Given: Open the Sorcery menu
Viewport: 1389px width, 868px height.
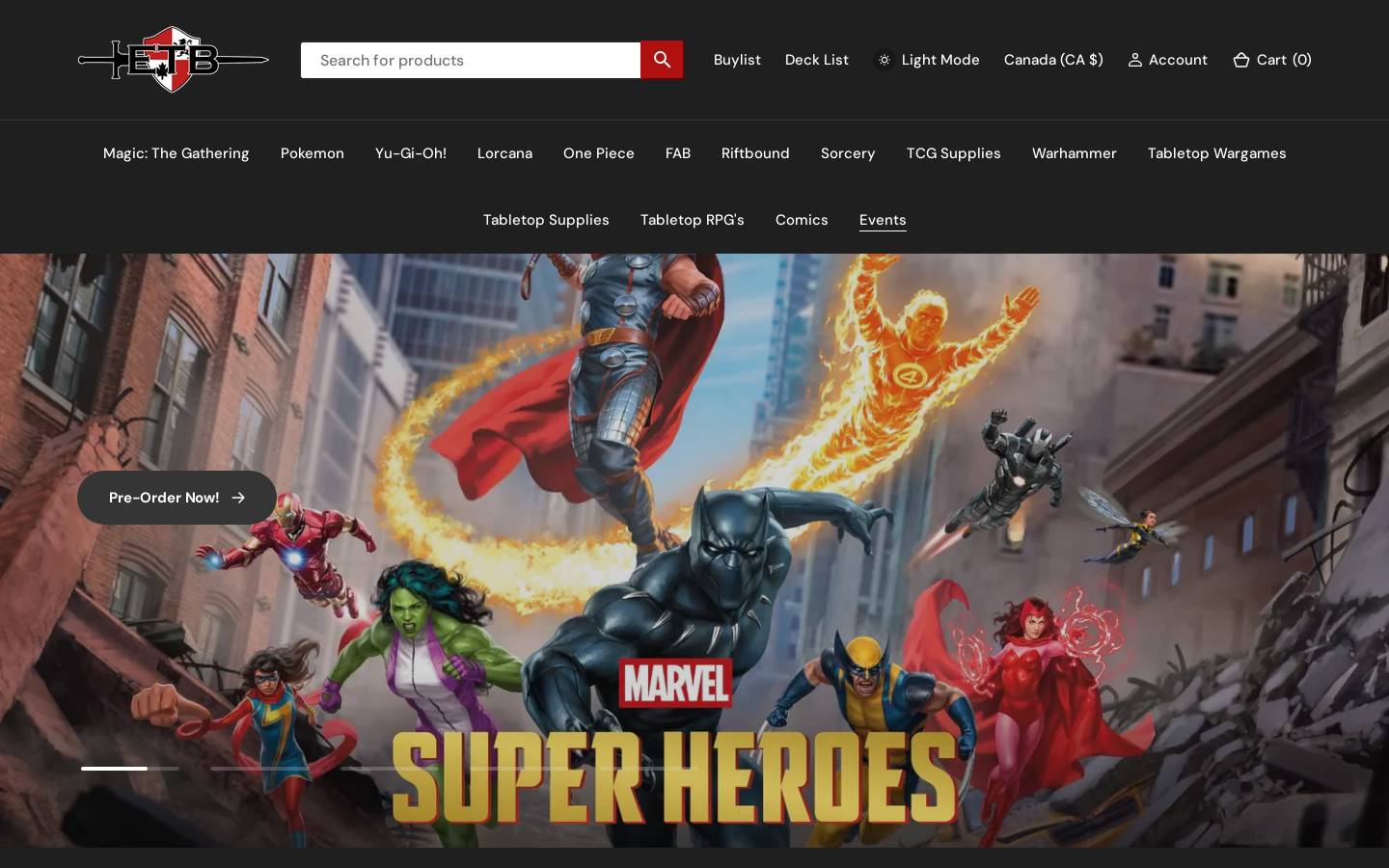Looking at the screenshot, I should [x=848, y=153].
